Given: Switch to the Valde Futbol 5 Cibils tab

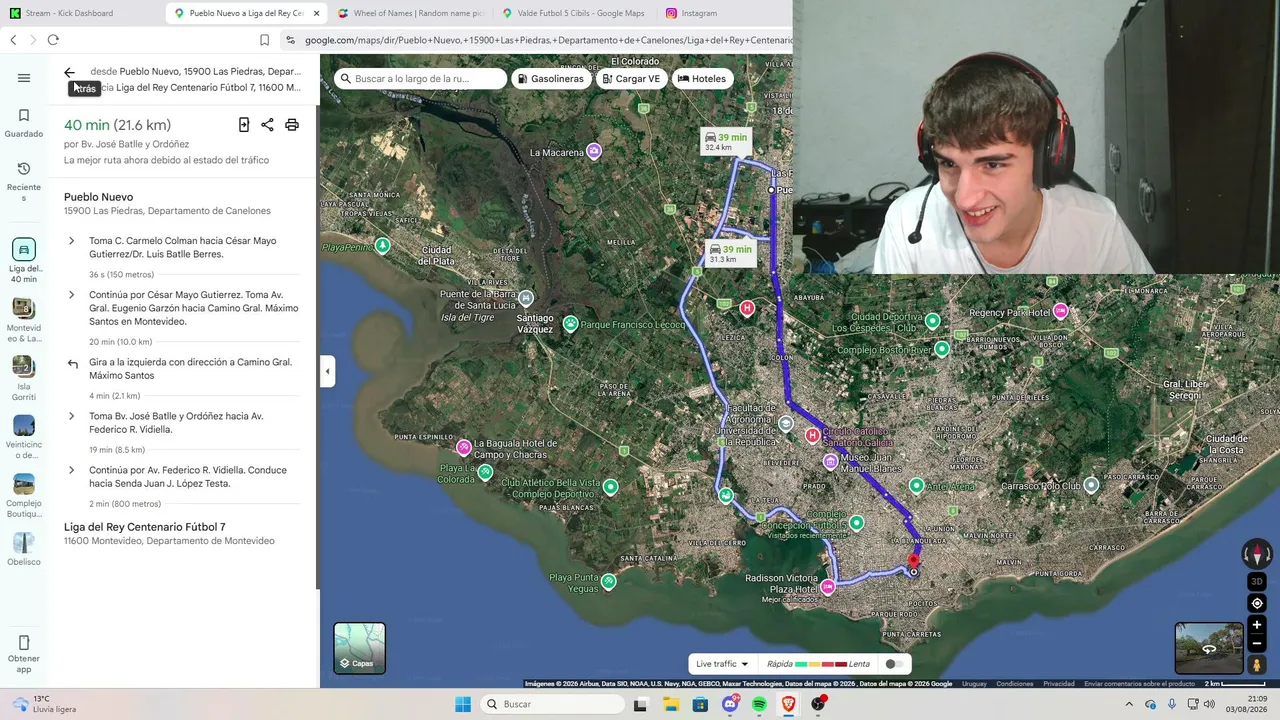Looking at the screenshot, I should click(x=574, y=13).
